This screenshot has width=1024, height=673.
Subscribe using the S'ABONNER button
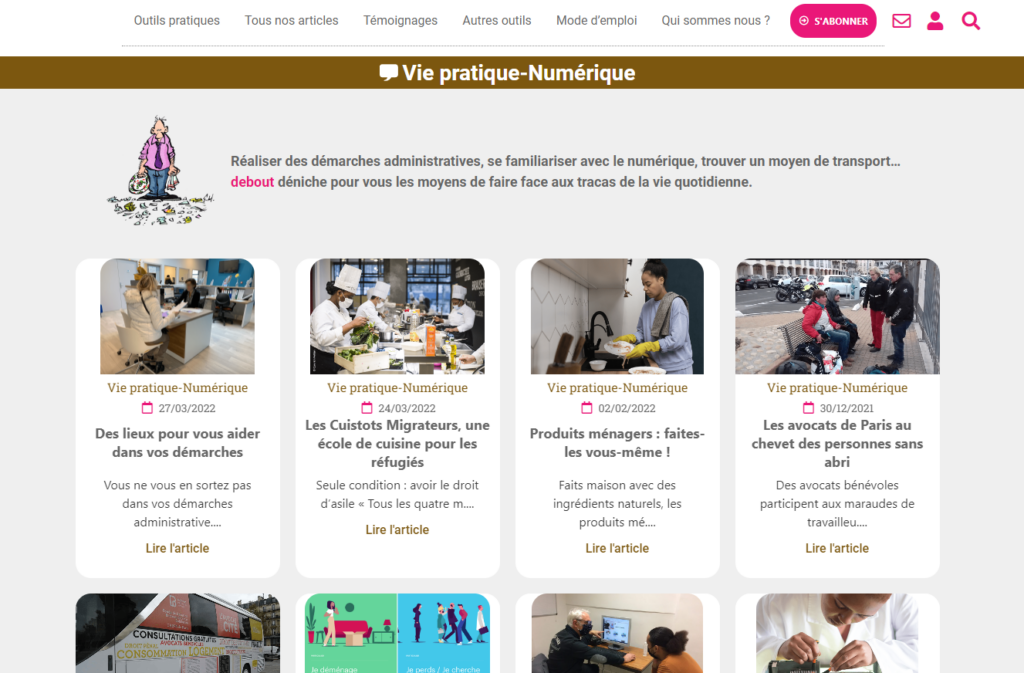pyautogui.click(x=833, y=21)
